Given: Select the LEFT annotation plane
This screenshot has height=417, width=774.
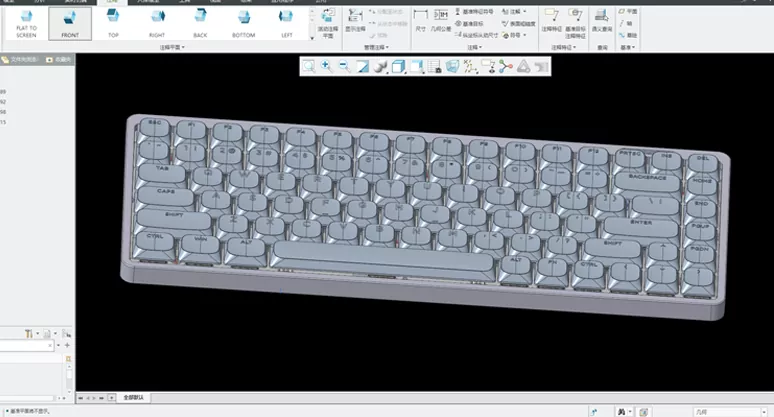Looking at the screenshot, I should click(x=286, y=24).
